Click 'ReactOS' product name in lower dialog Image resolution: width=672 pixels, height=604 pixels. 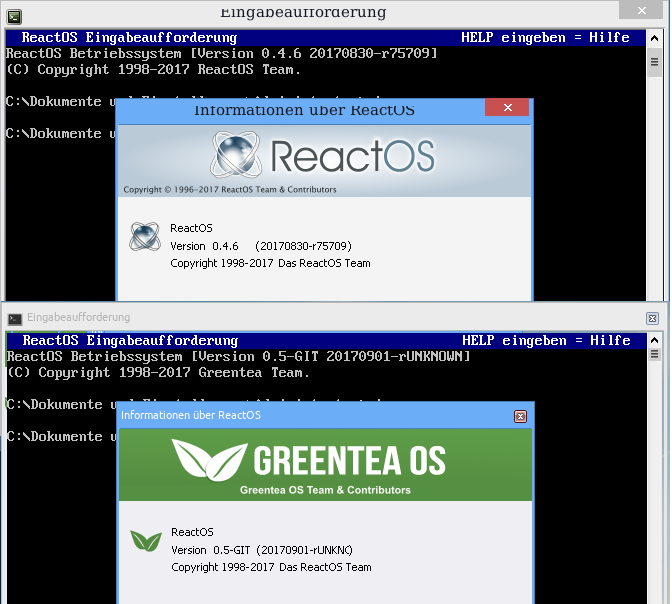[192, 532]
